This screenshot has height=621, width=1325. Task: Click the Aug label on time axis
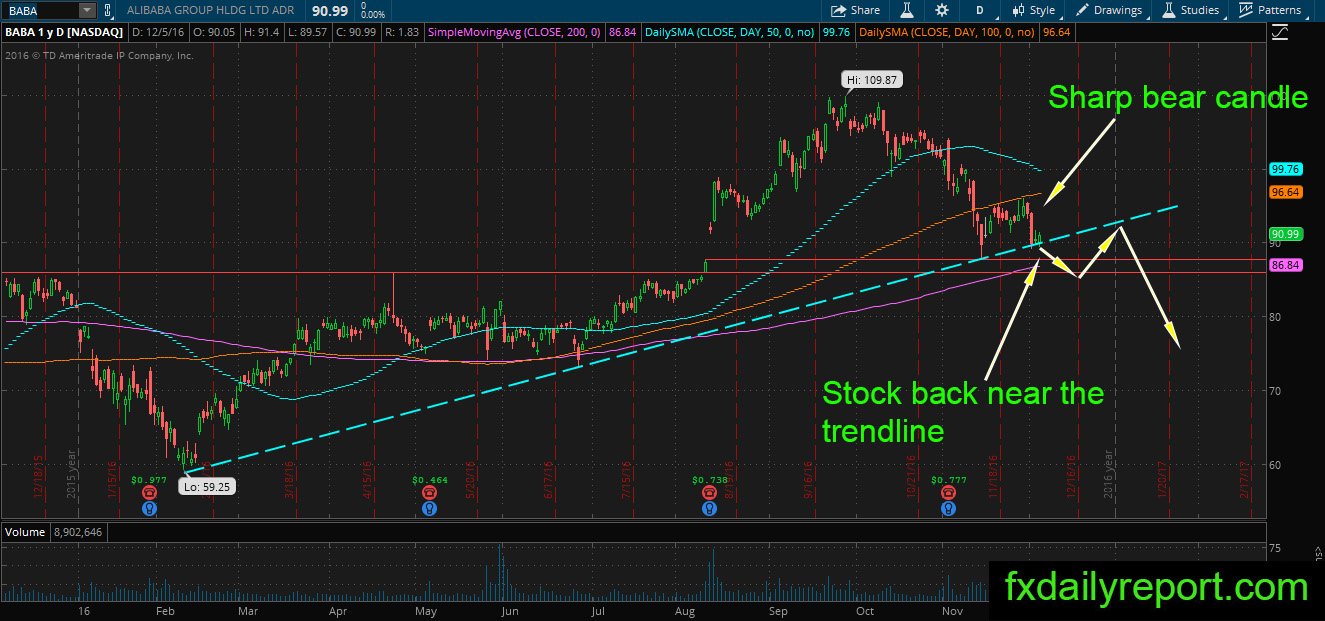point(685,610)
